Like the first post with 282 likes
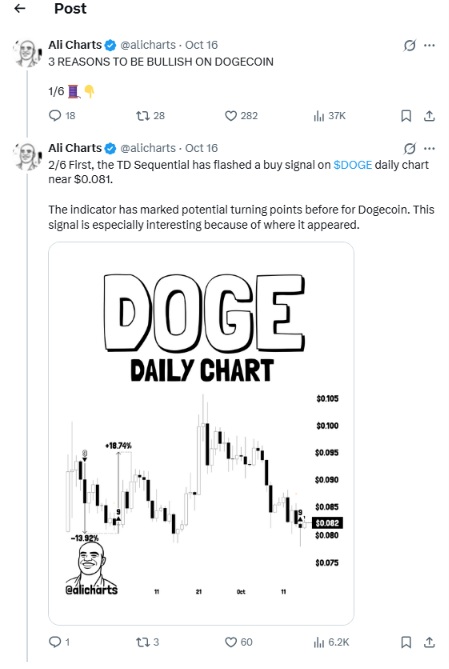The image size is (449, 669). point(241,116)
